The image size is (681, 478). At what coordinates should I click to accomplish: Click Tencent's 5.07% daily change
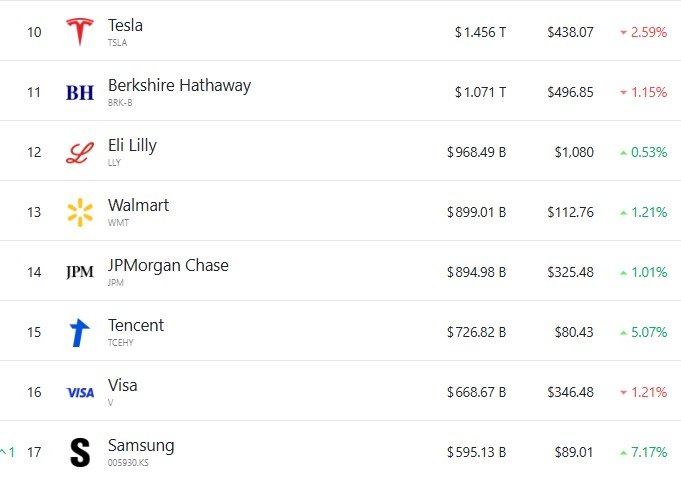pyautogui.click(x=643, y=332)
